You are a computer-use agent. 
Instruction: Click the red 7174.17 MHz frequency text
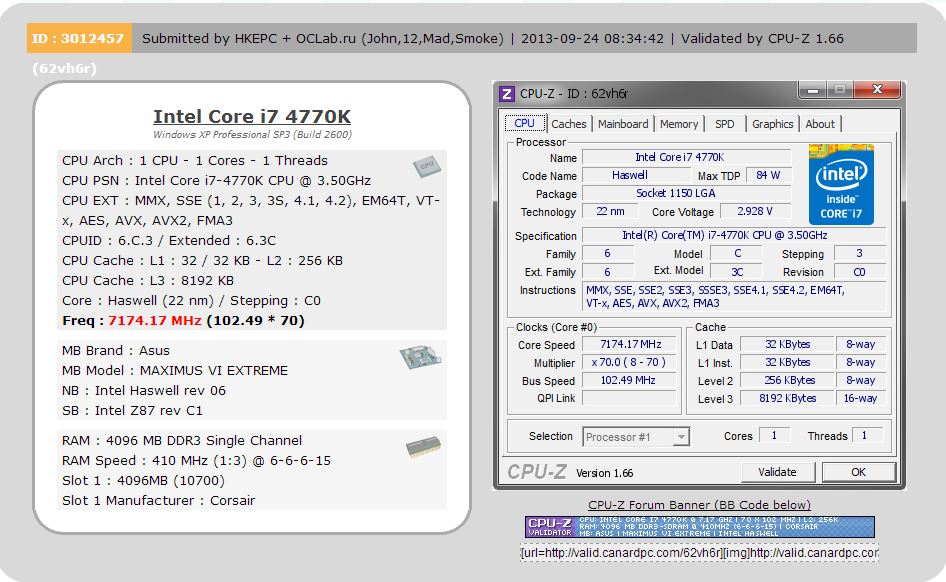(x=154, y=320)
